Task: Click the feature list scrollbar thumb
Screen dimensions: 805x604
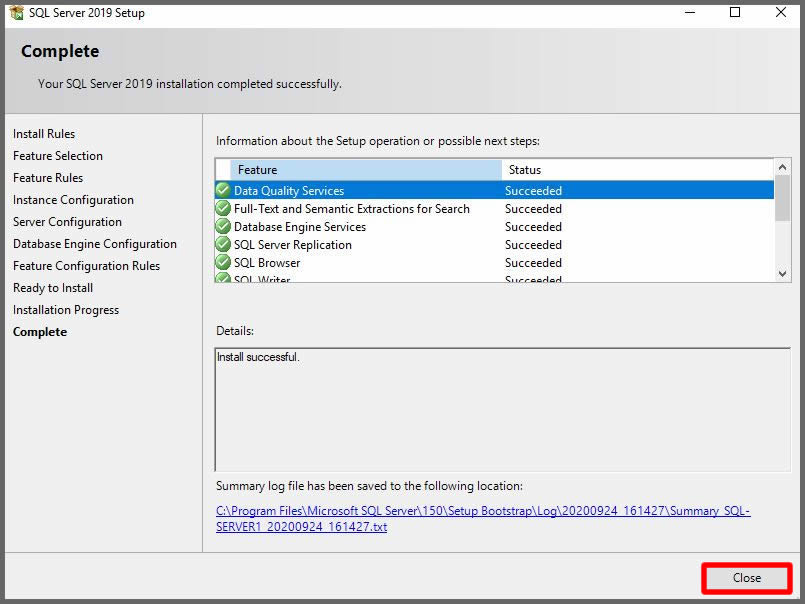Action: (x=783, y=196)
